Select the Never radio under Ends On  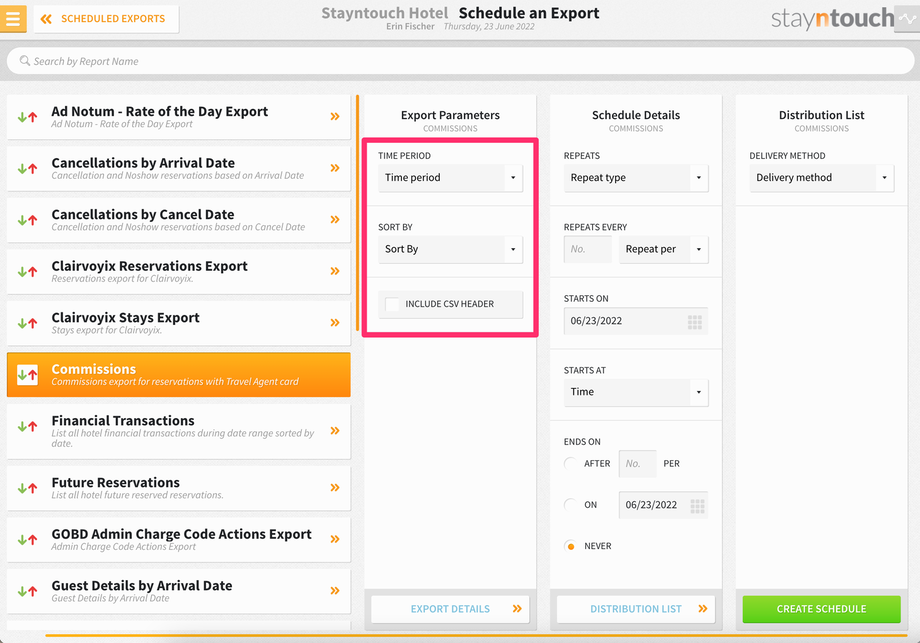[570, 546]
